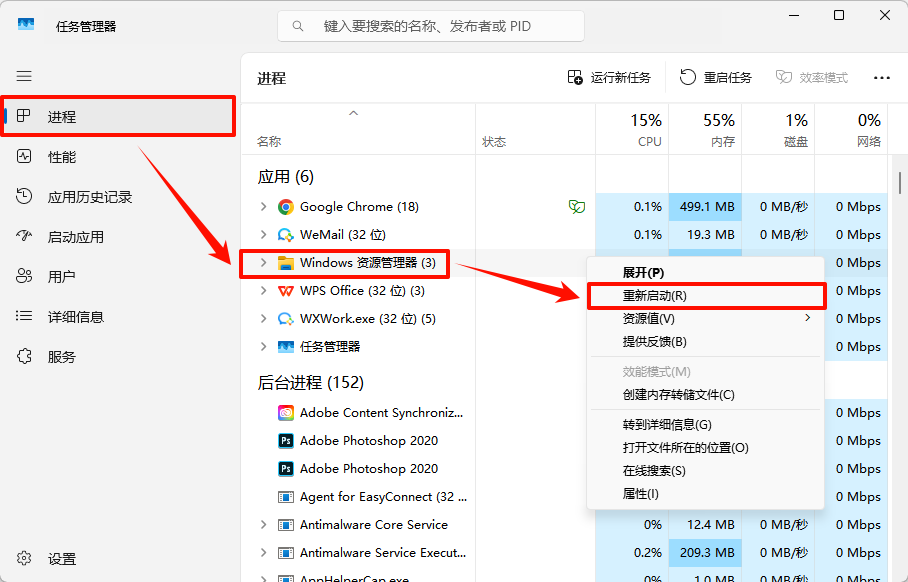Select the 应用历史记录 sidebar icon
Screen dimensions: 908x582
[24, 196]
